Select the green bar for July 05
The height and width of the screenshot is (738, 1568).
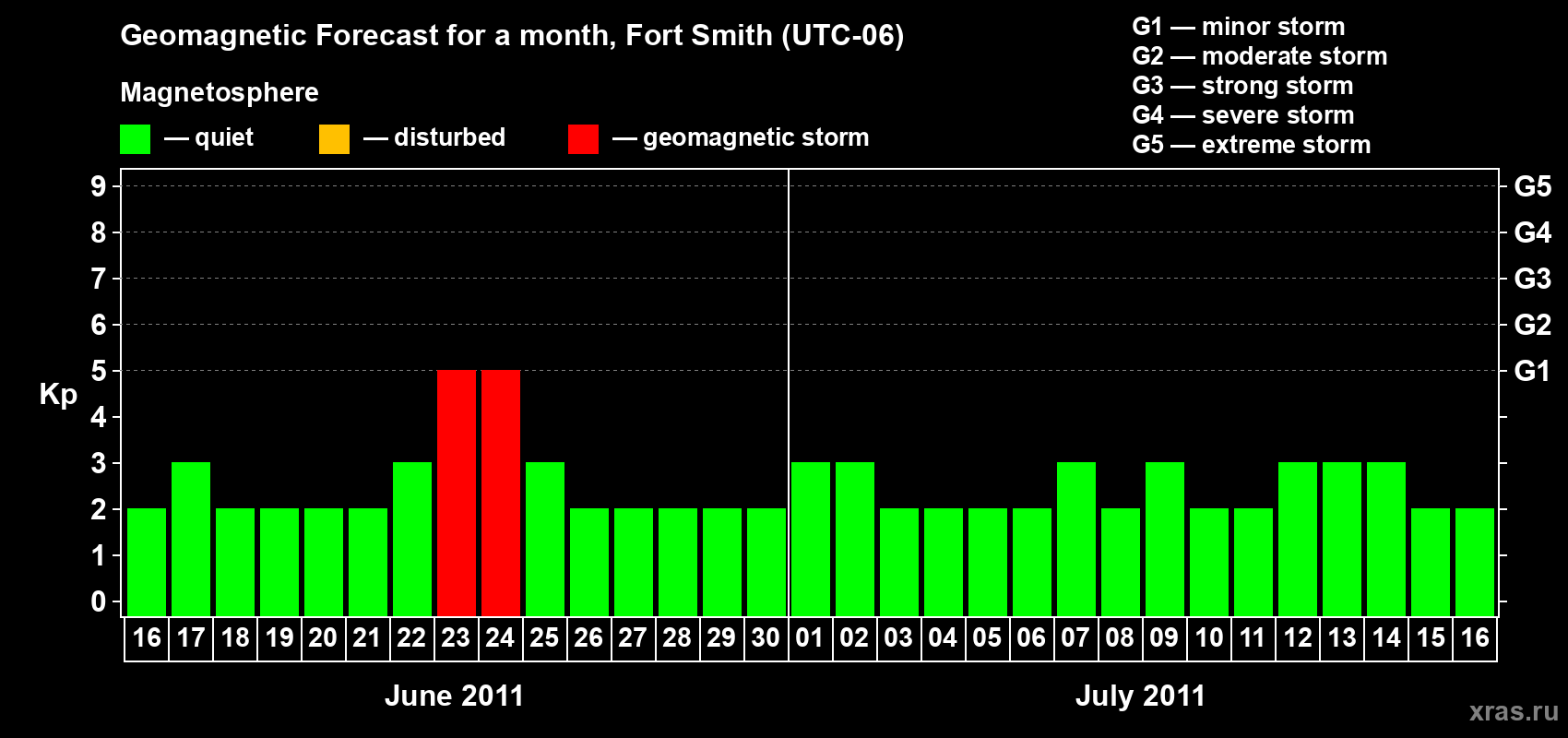[x=988, y=562]
